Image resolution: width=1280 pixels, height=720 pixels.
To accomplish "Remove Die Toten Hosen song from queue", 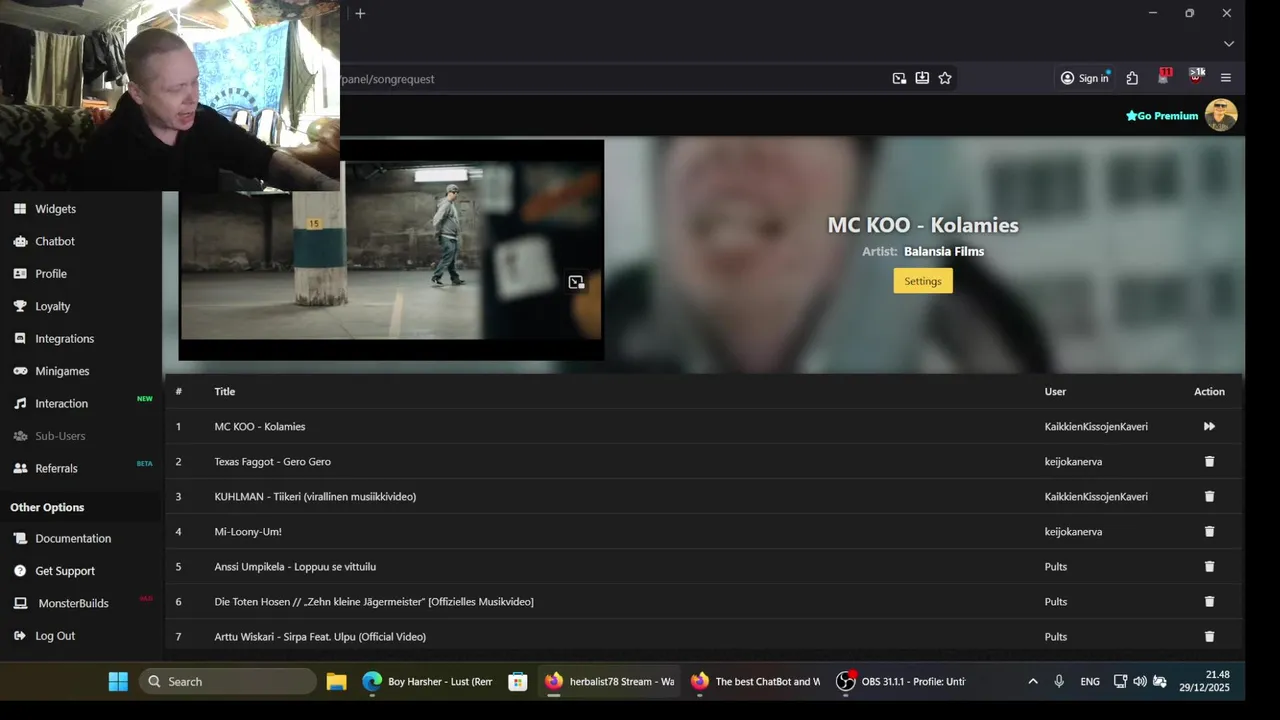I will point(1209,601).
